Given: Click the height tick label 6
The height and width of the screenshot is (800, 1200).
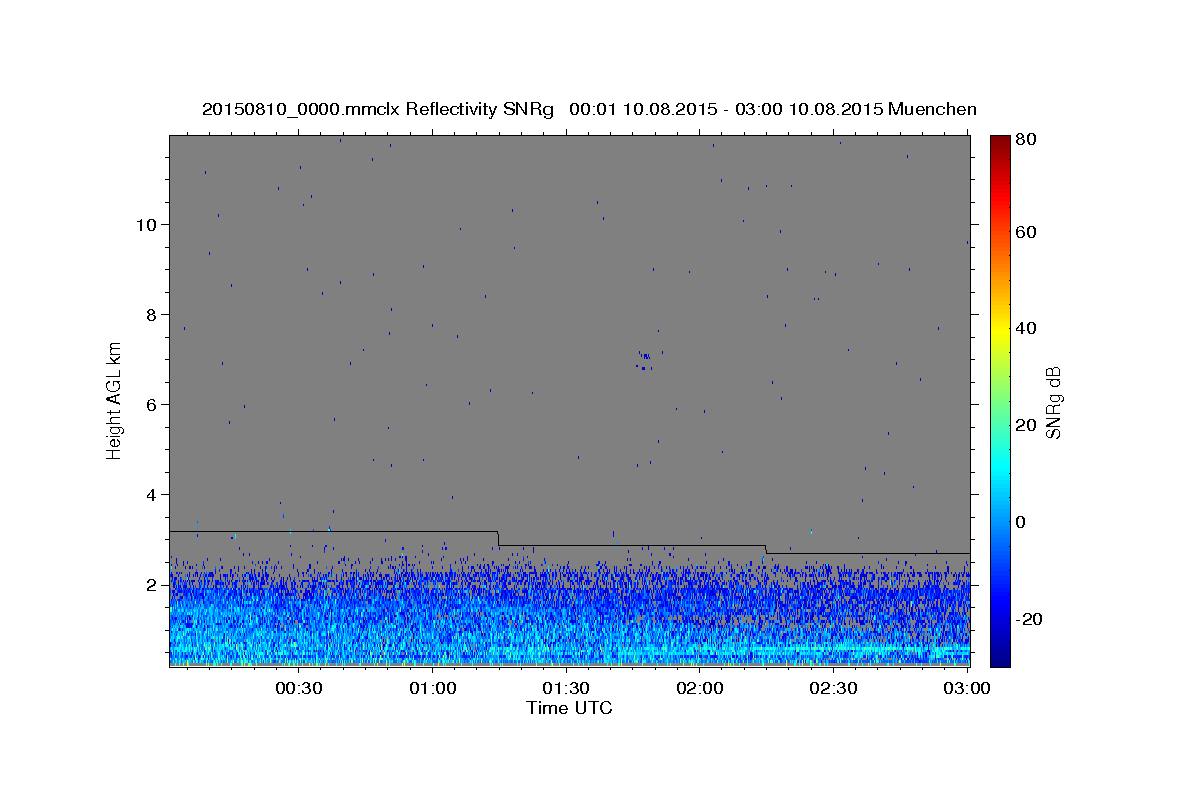Looking at the screenshot, I should click(153, 404).
